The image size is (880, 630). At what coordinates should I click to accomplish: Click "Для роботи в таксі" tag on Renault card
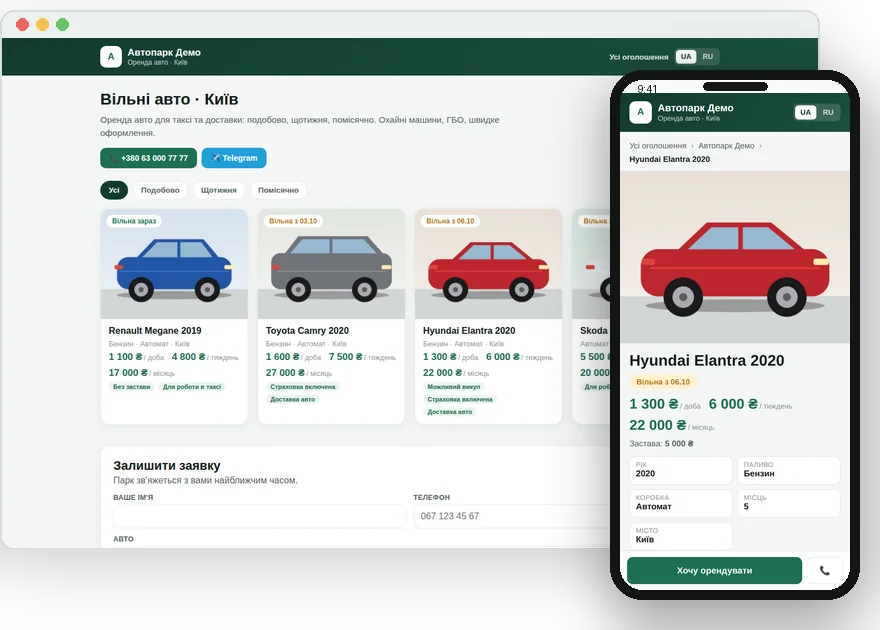192,387
